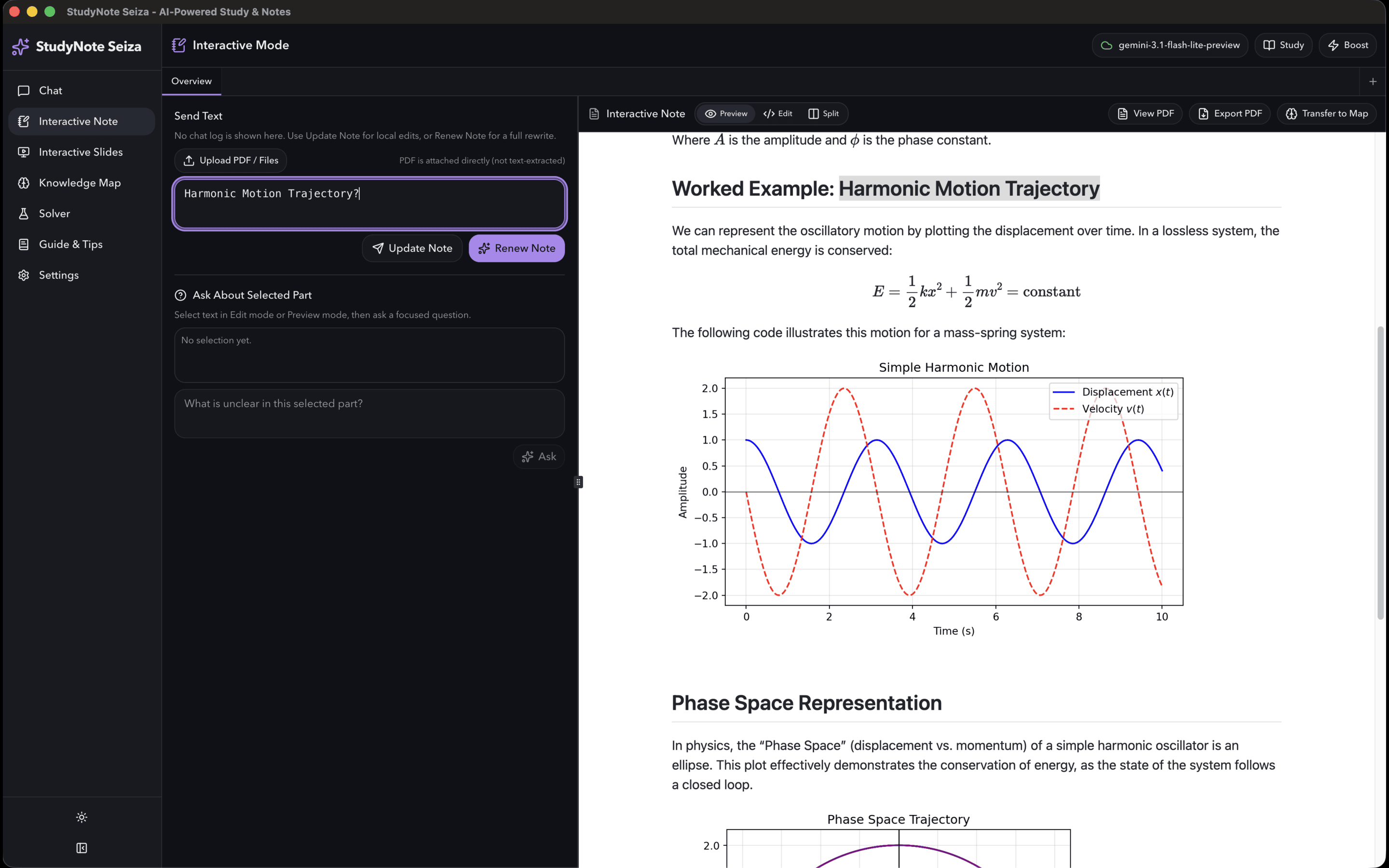Screen dimensions: 1389x868
Task: Click the 'Send Text' label
Action: [x=198, y=116]
